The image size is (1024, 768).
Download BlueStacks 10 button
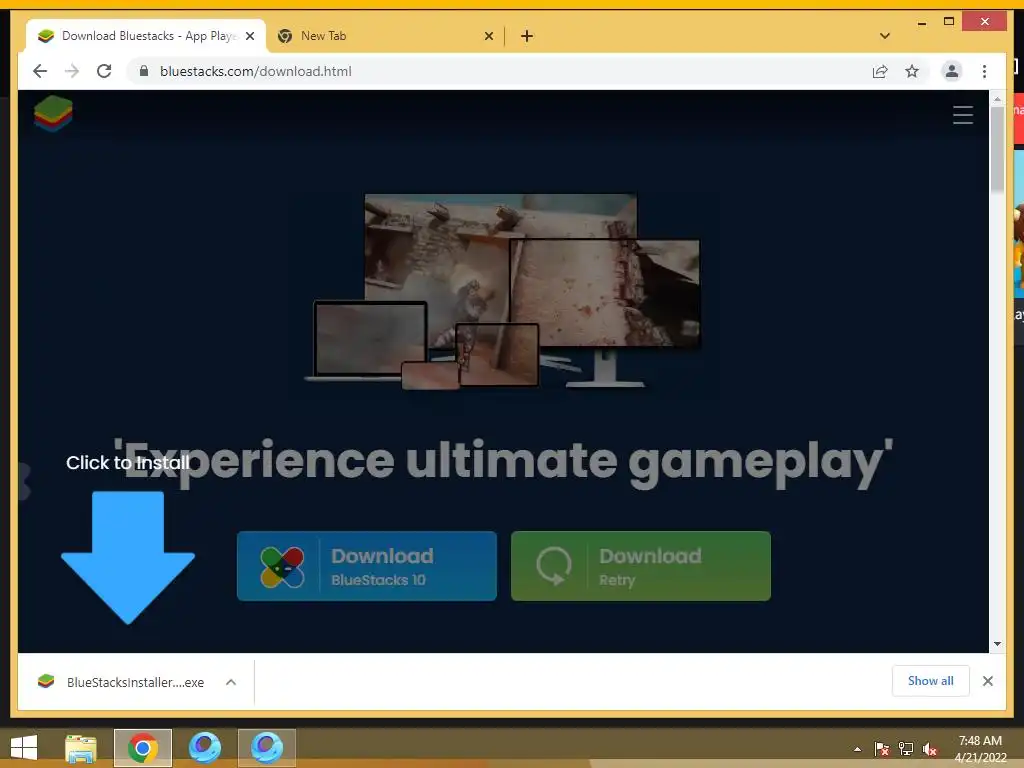[x=366, y=566]
